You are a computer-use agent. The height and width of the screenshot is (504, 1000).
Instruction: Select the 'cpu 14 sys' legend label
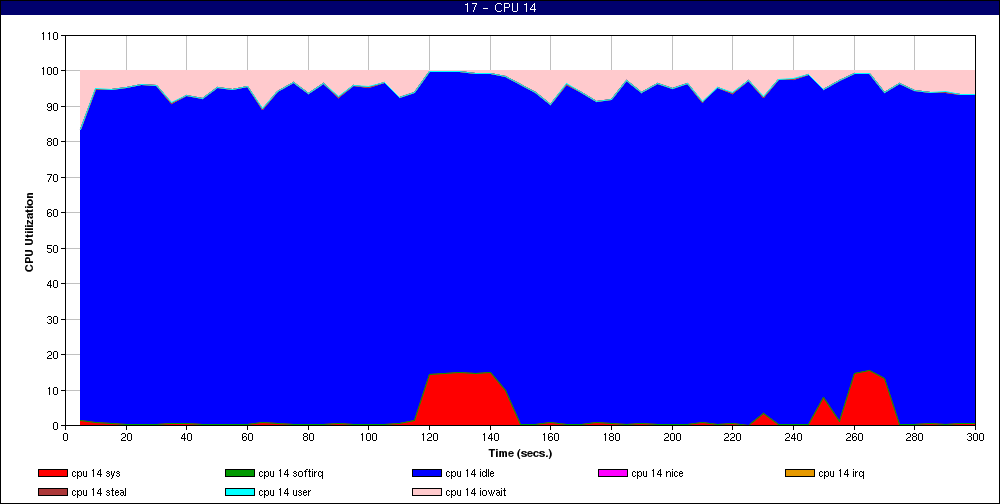pos(96,473)
